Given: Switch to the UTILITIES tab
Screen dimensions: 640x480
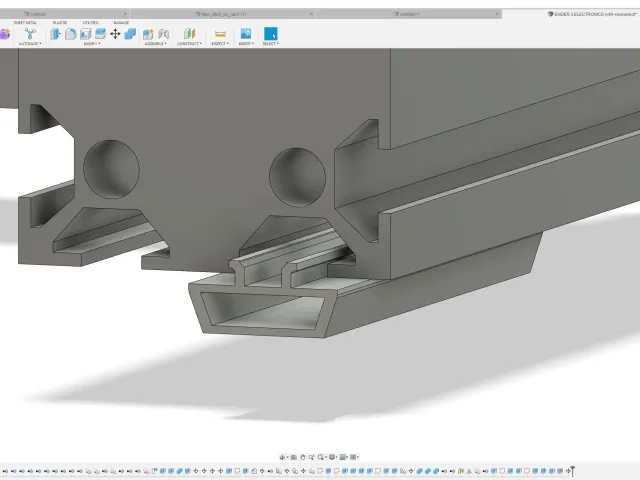Looking at the screenshot, I should [91, 22].
